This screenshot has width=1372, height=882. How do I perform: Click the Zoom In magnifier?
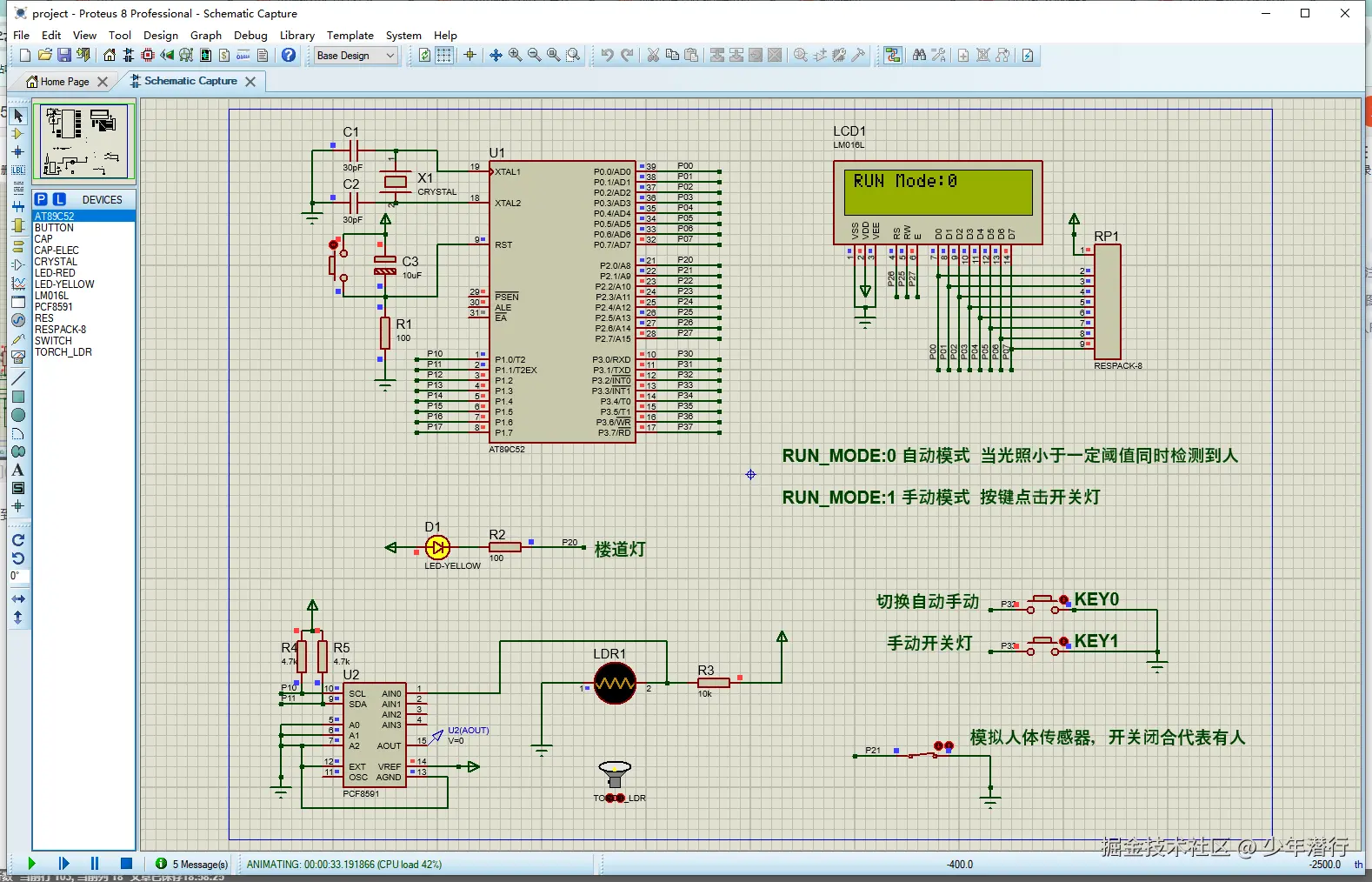click(x=516, y=55)
